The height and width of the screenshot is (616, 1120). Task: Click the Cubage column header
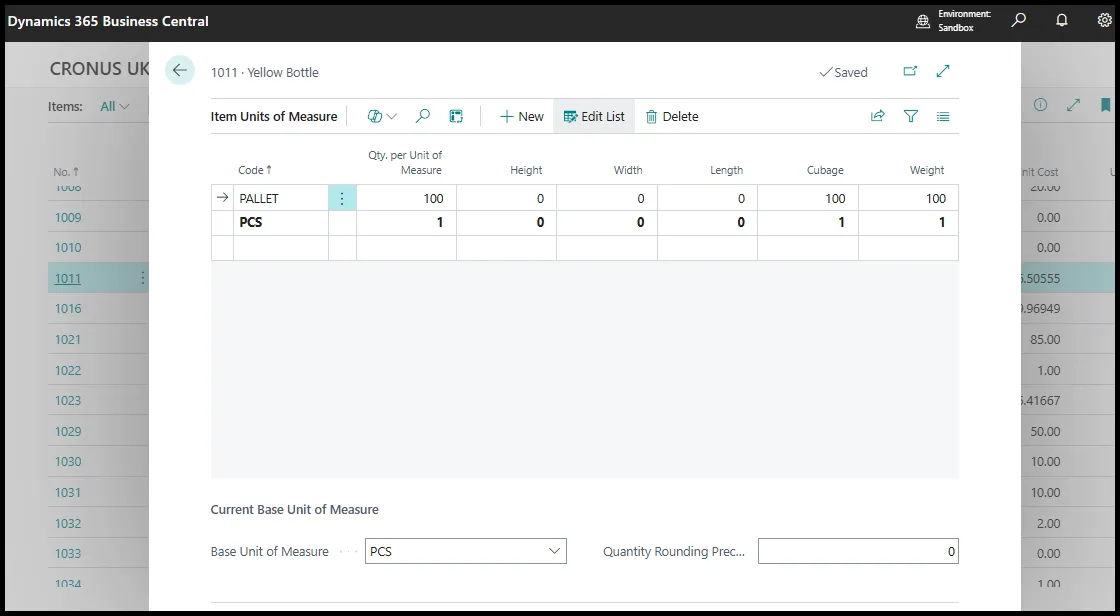click(826, 170)
